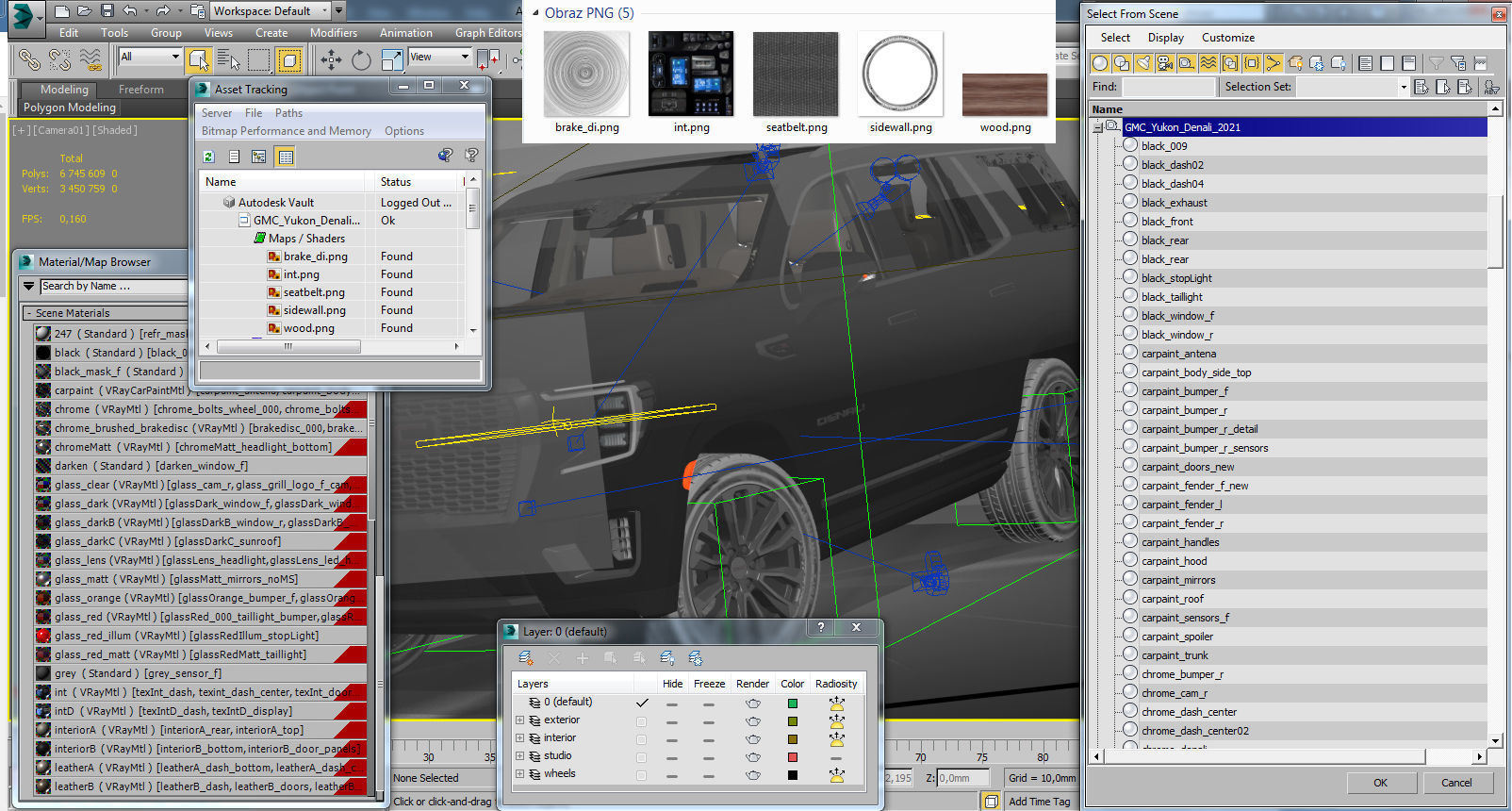The width and height of the screenshot is (1512, 811).
Task: Toggle Display Lights filter in Select From Scene
Action: tap(1142, 63)
